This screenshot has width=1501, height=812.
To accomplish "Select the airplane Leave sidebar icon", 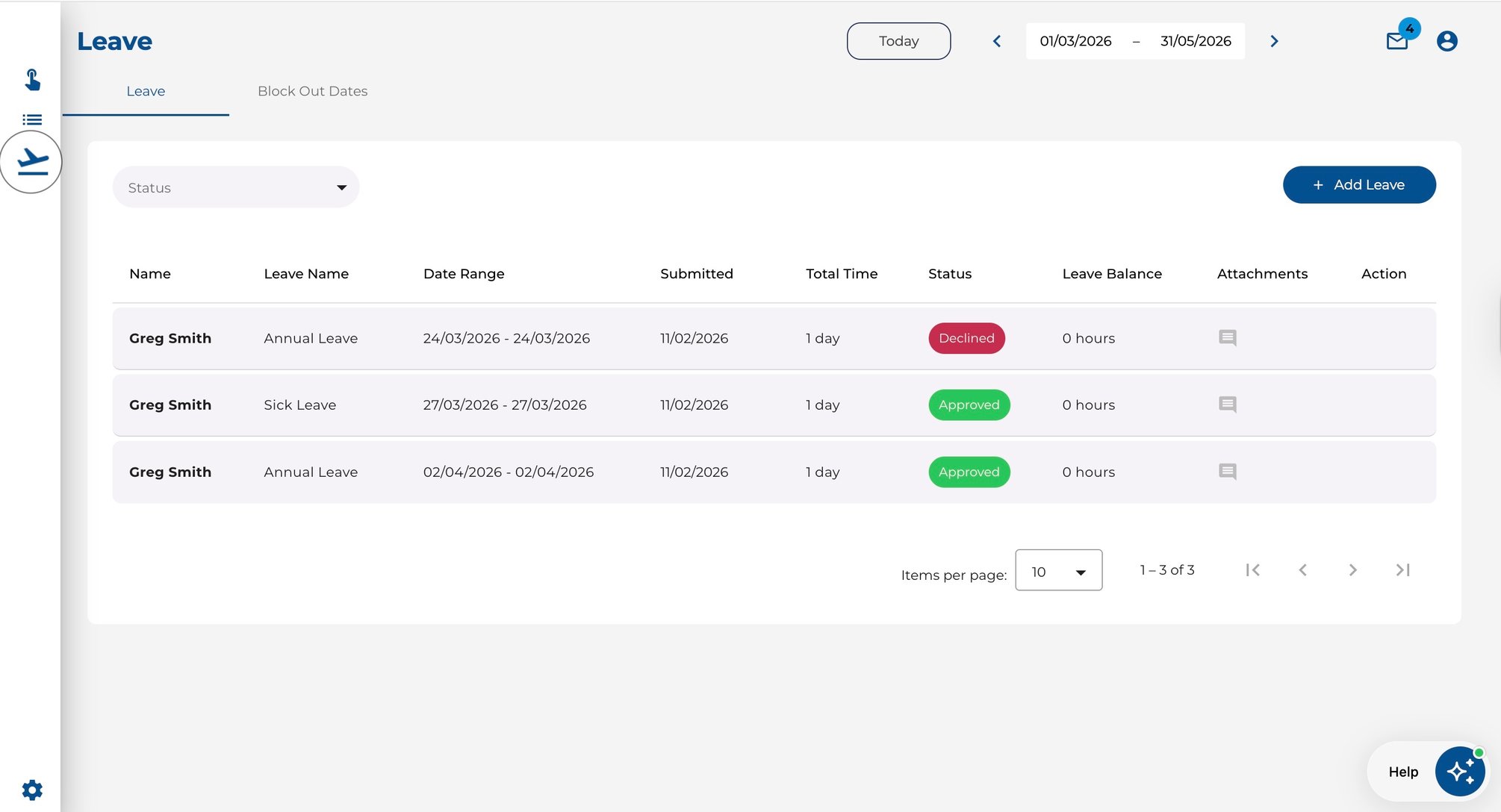I will [32, 161].
